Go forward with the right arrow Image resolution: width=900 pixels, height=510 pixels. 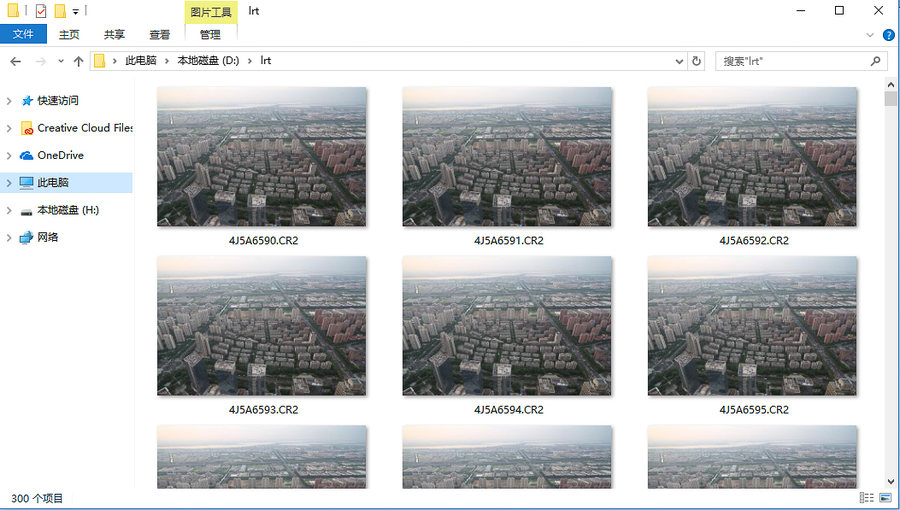(x=40, y=61)
